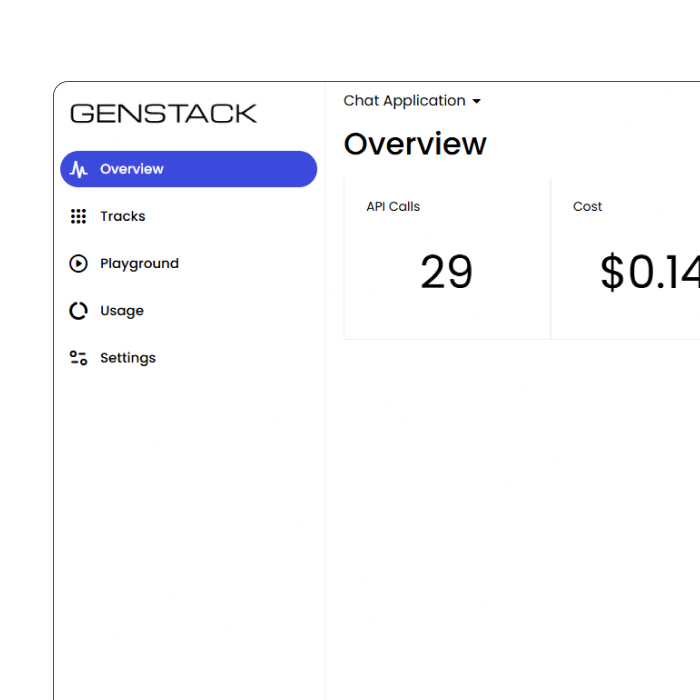Select the Overview menu item label
The height and width of the screenshot is (700, 700).
[x=132, y=170]
